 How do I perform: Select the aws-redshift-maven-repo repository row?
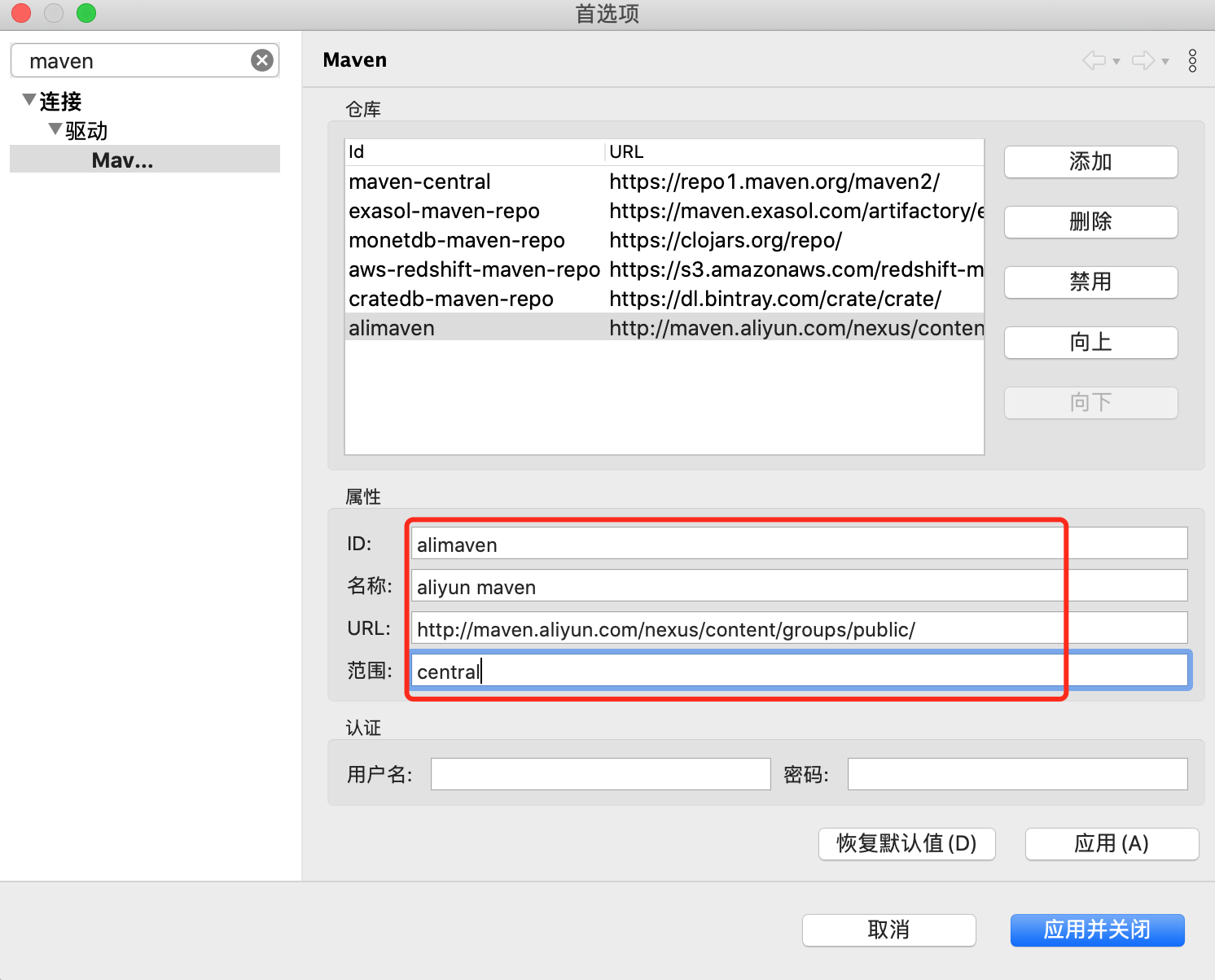pos(665,269)
